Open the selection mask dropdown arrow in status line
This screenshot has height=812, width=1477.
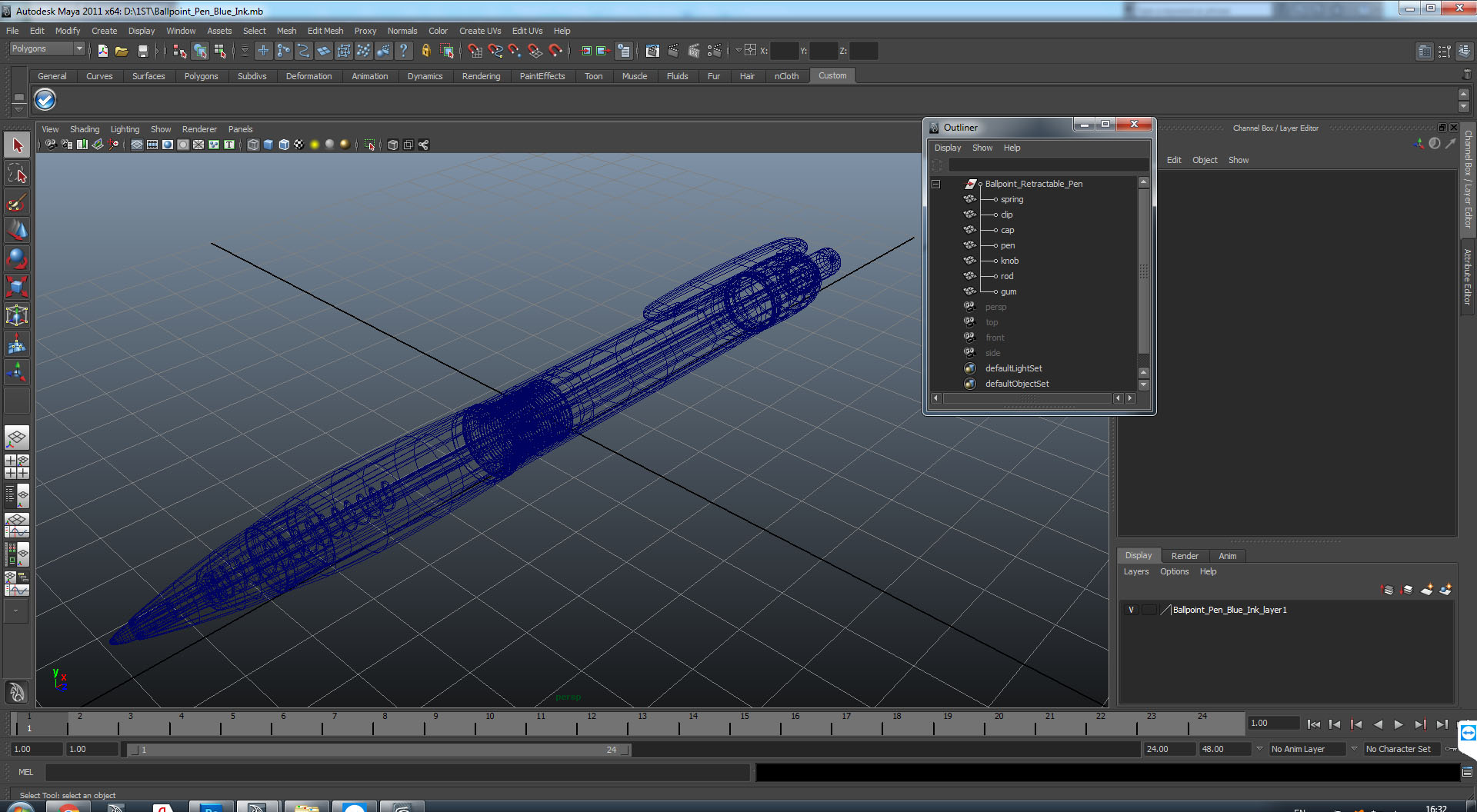[x=245, y=51]
